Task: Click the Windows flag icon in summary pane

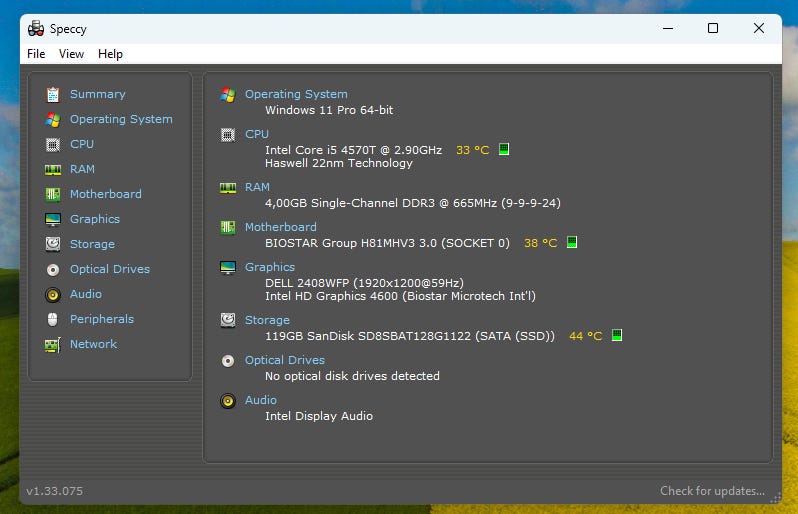Action: click(x=228, y=95)
